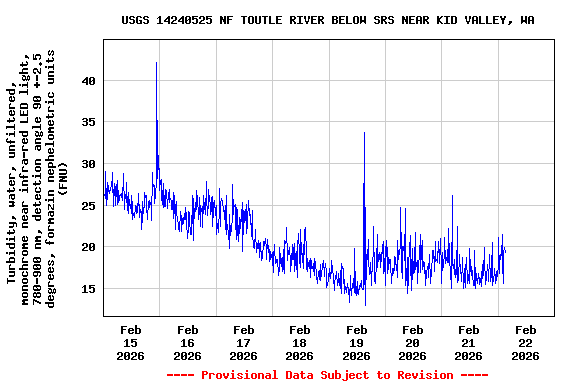This screenshot has height=384, width=576.
Task: Click the y-axis label 15
Action: click(89, 289)
